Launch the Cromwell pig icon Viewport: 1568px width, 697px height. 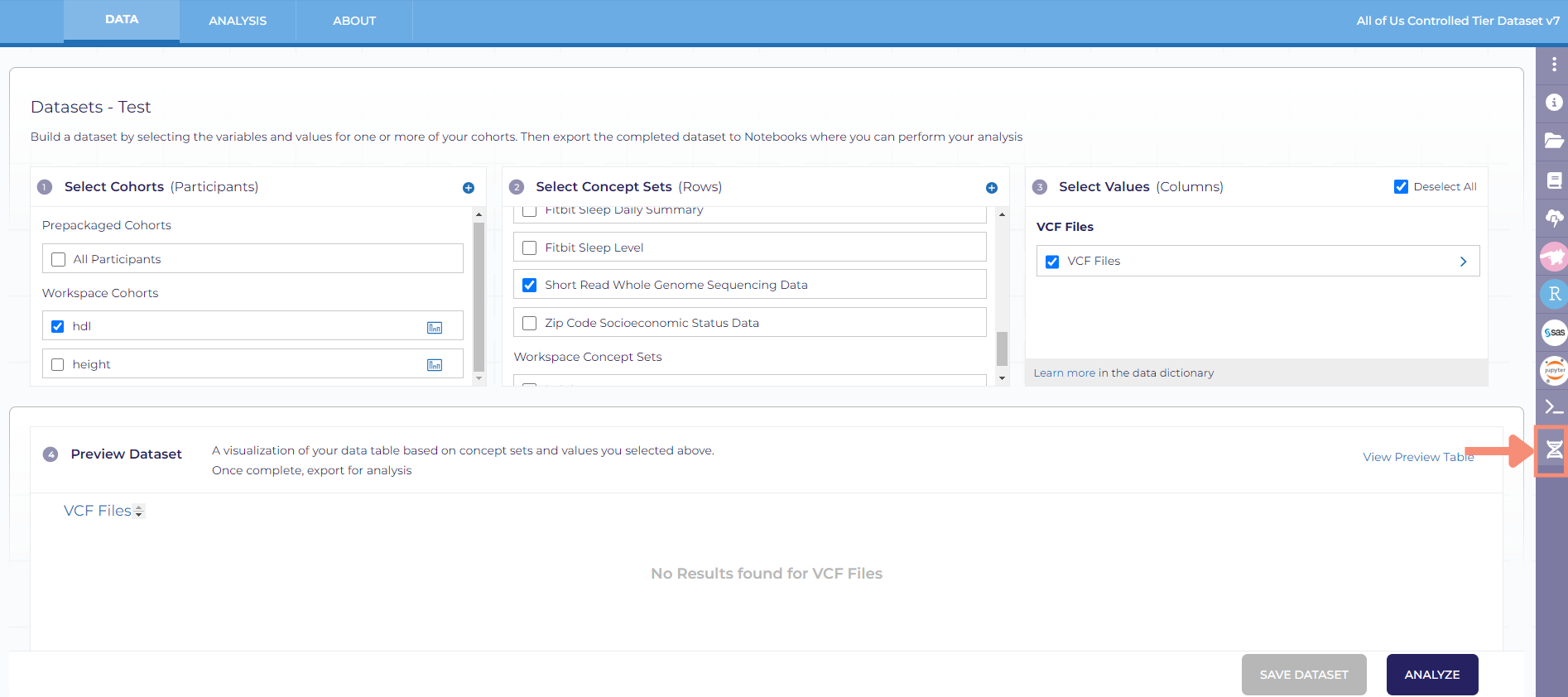coord(1554,257)
